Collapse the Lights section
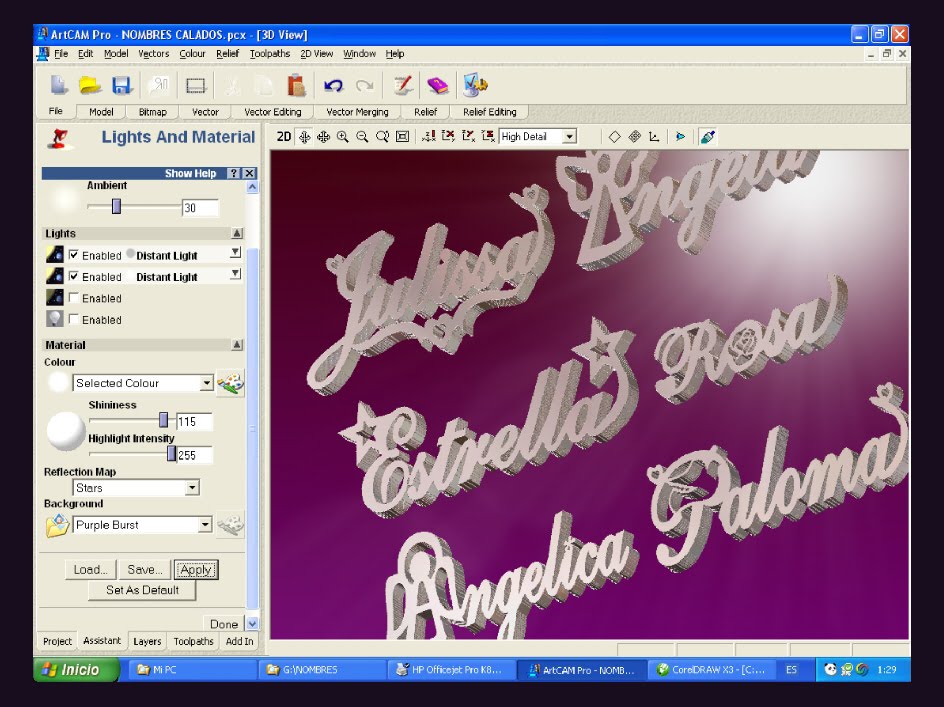Screen dimensions: 944x707 pyautogui.click(x=237, y=233)
